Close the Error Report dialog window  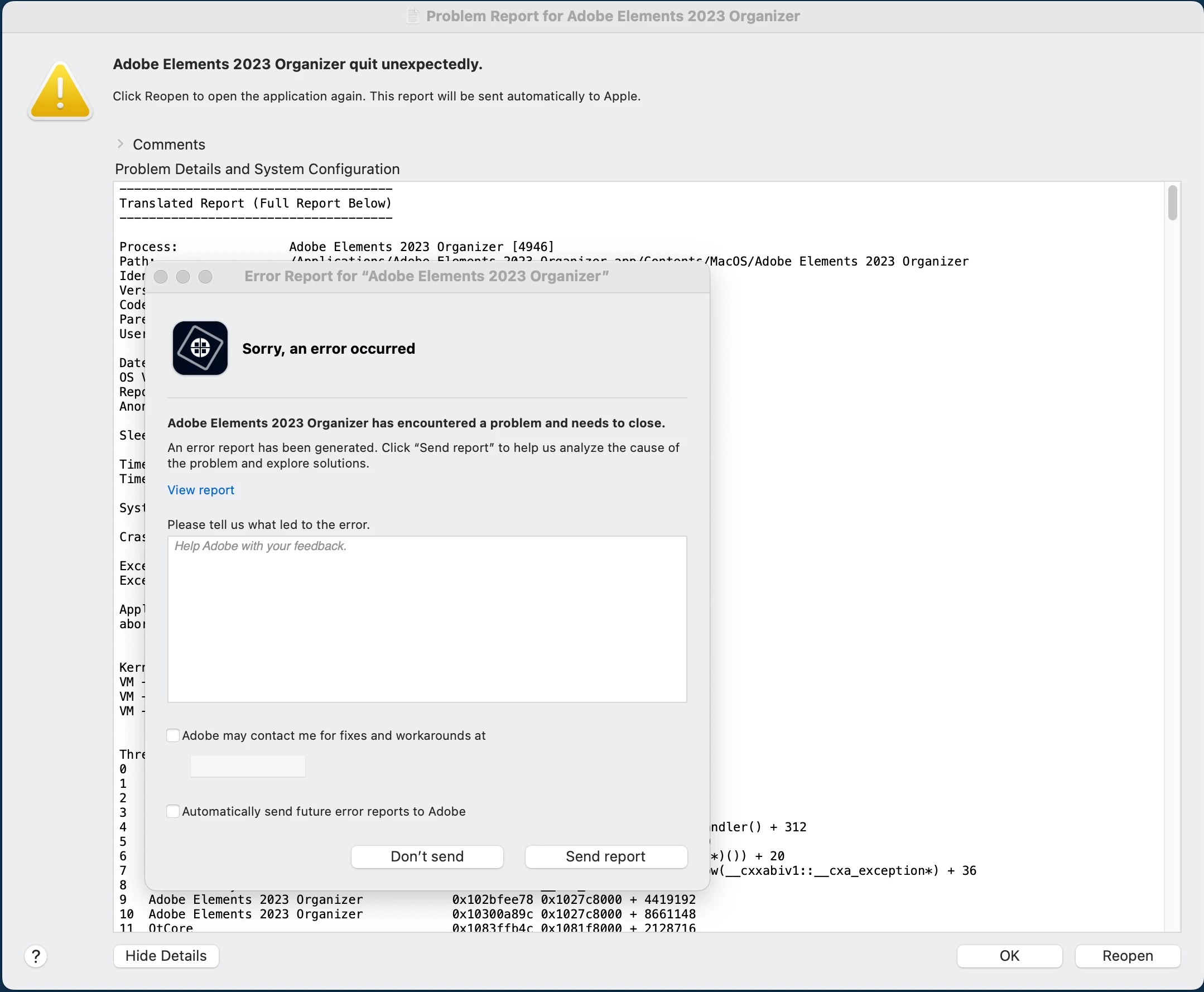[161, 277]
